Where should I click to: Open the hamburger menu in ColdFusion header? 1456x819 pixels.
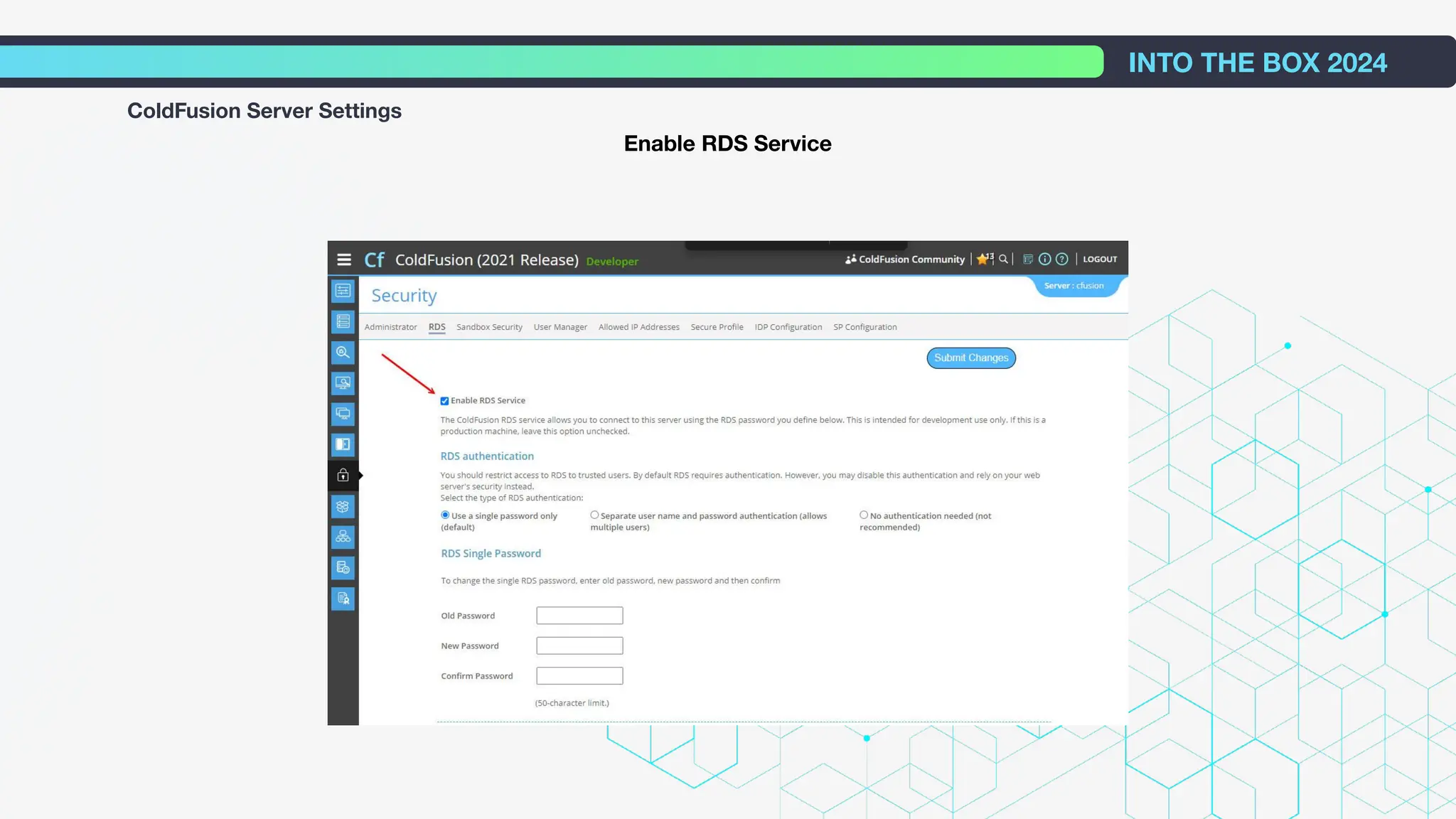(344, 259)
